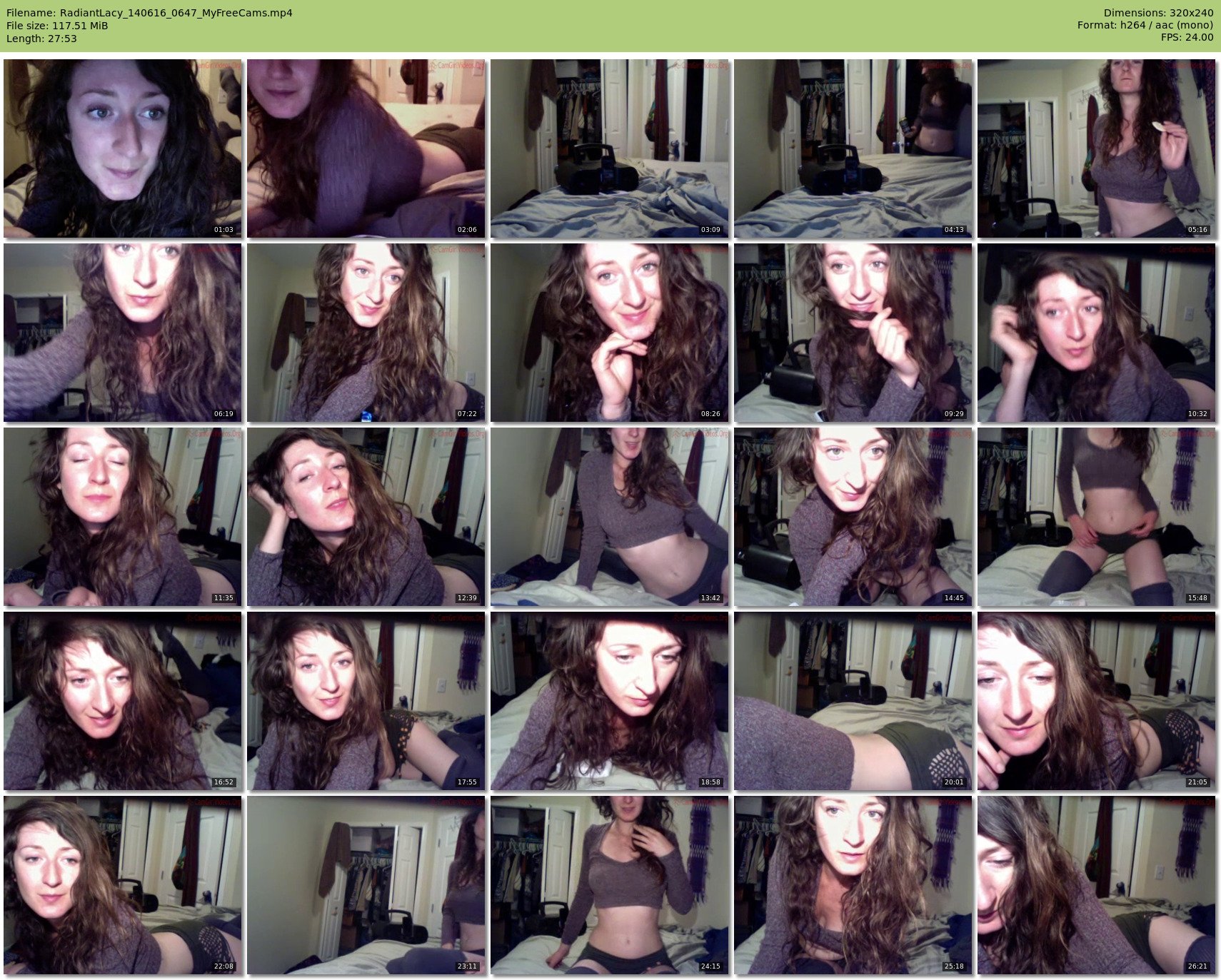
Task: Open the thumbnail timestamped 23:11
Action: pyautogui.click(x=366, y=885)
